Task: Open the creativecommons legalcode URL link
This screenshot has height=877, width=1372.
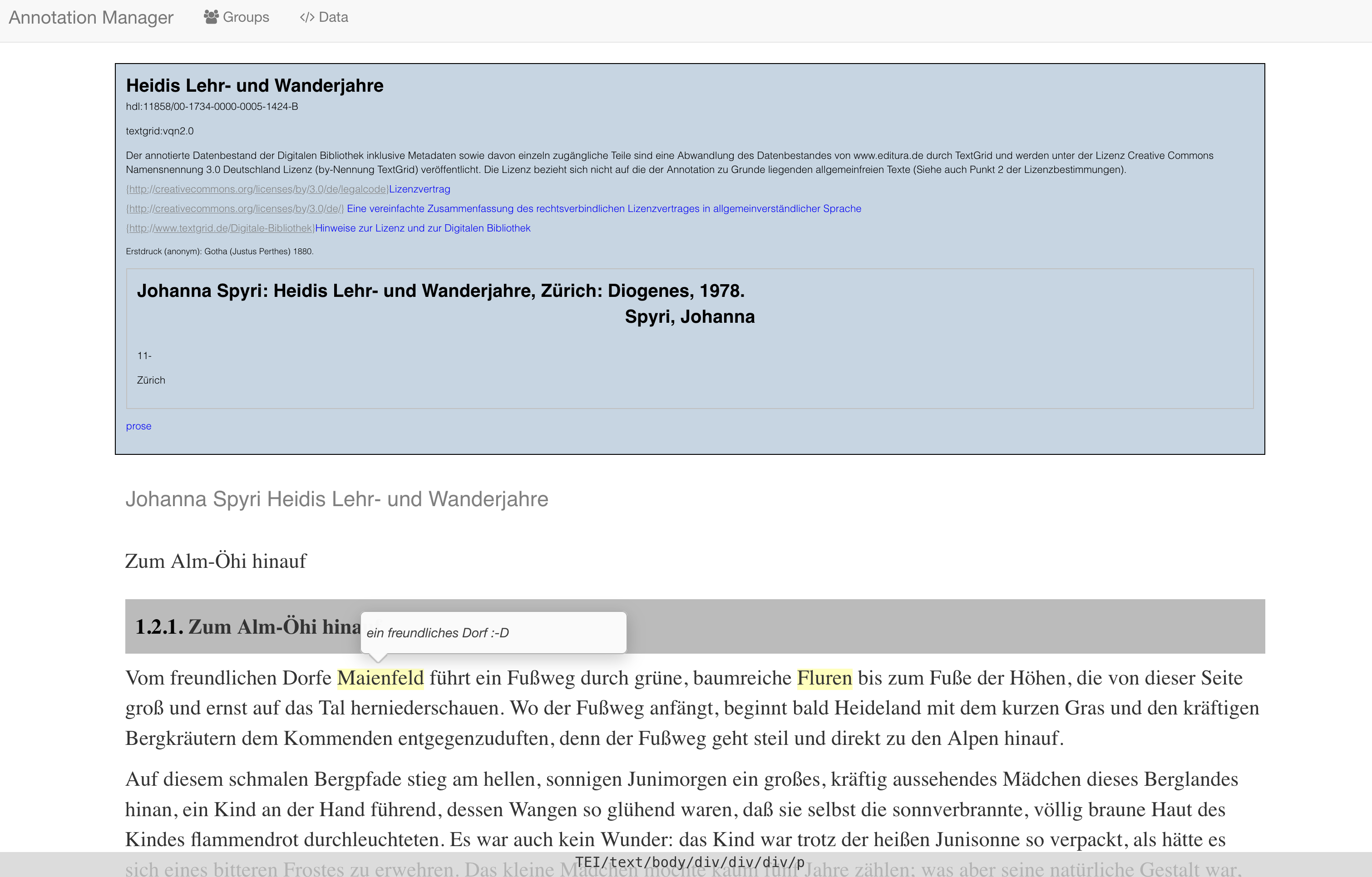Action: pyautogui.click(x=257, y=189)
